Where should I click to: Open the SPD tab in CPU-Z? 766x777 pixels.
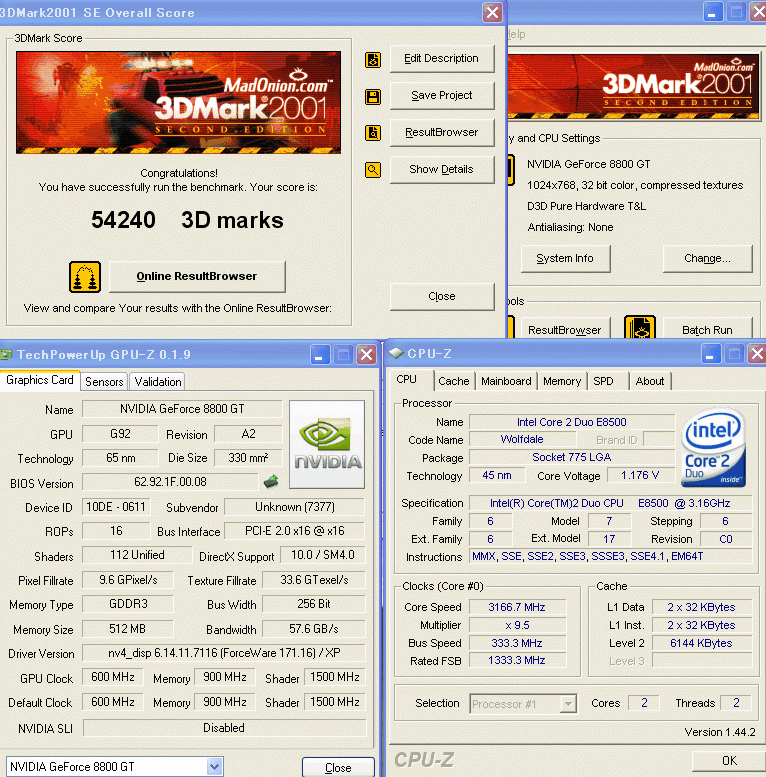[603, 381]
